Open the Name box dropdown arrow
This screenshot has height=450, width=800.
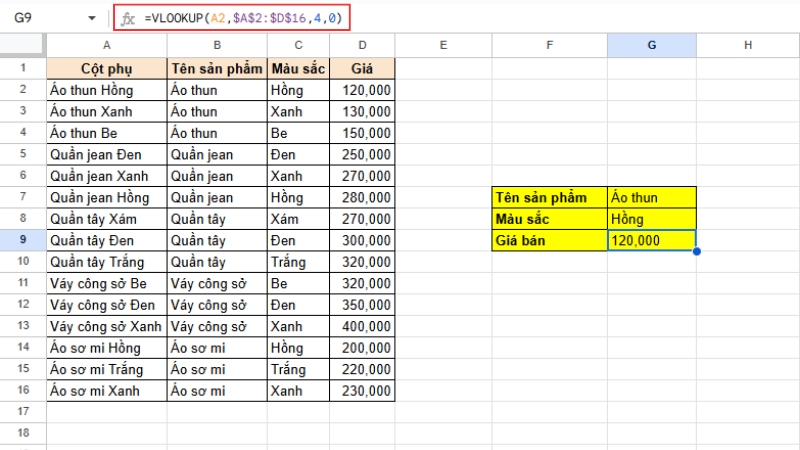[x=92, y=18]
